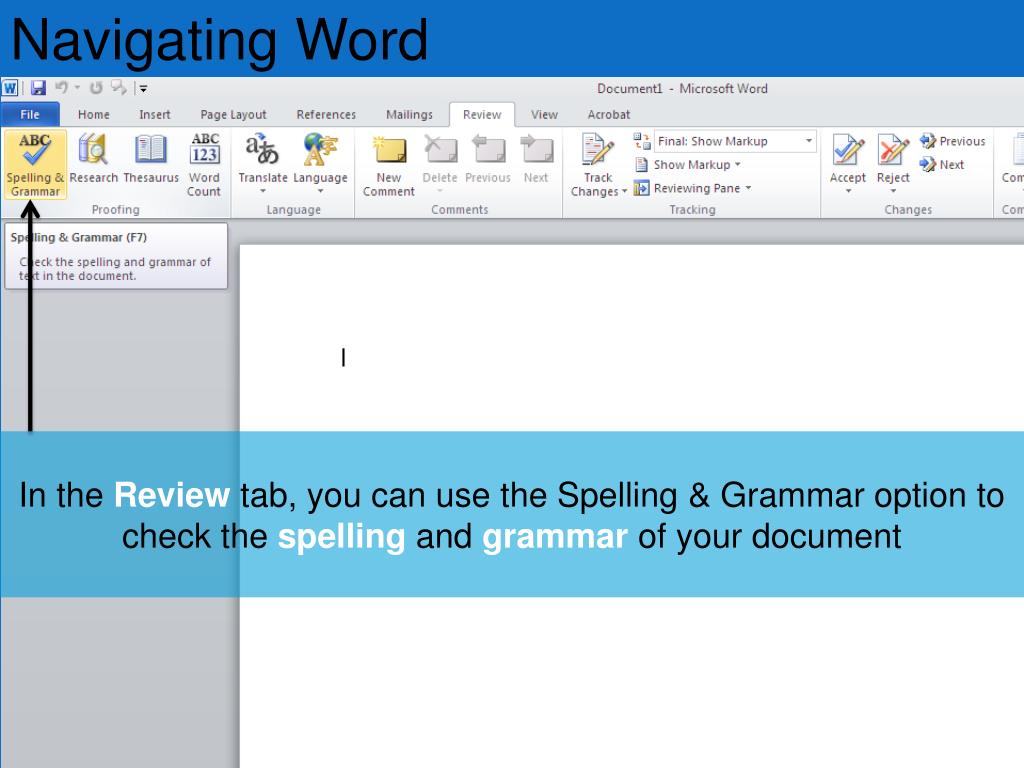Image resolution: width=1024 pixels, height=768 pixels.
Task: Expand the Track Changes dropdown arrow
Action: click(x=624, y=191)
